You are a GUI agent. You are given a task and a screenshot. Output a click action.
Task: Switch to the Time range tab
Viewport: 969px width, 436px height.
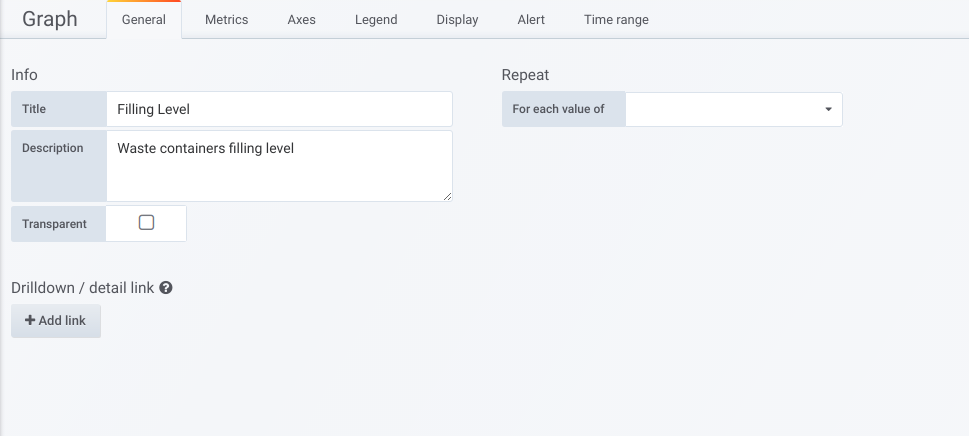pos(616,20)
